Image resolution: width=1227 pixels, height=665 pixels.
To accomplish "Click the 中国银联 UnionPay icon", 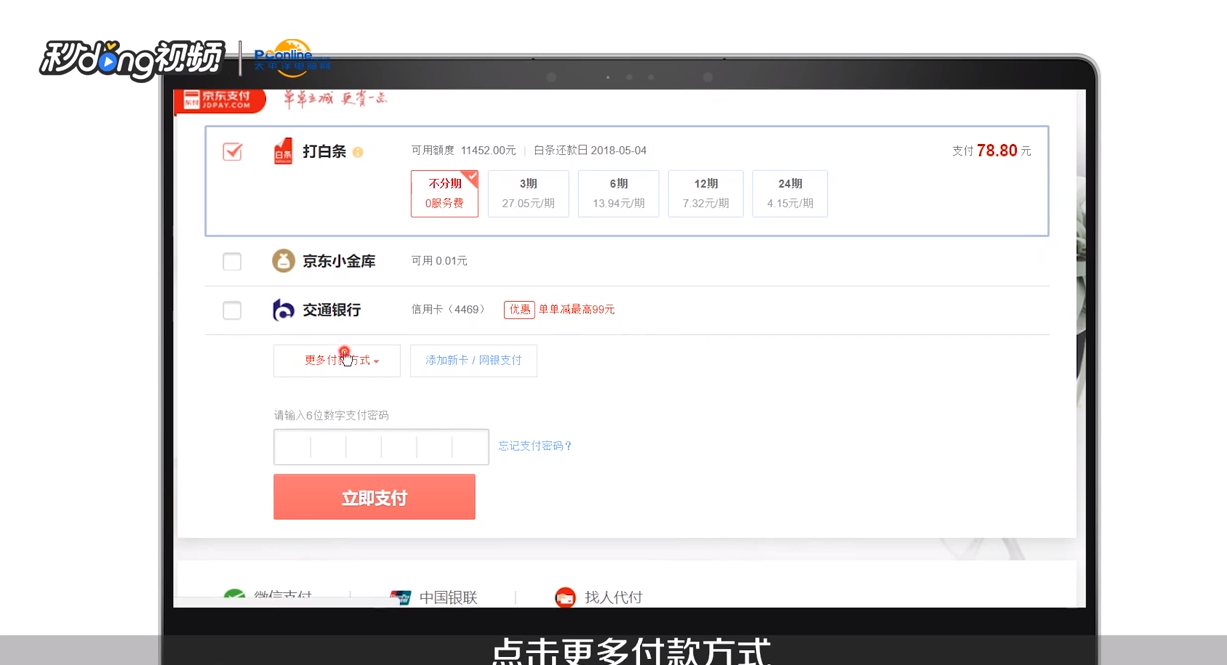I will pyautogui.click(x=401, y=598).
